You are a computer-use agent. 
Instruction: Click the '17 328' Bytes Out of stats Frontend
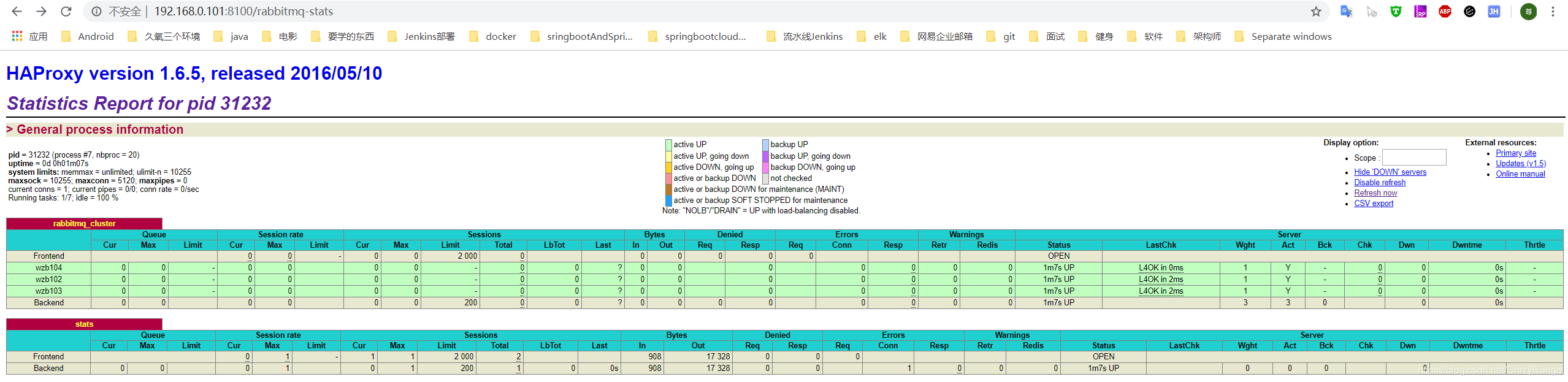(x=718, y=357)
